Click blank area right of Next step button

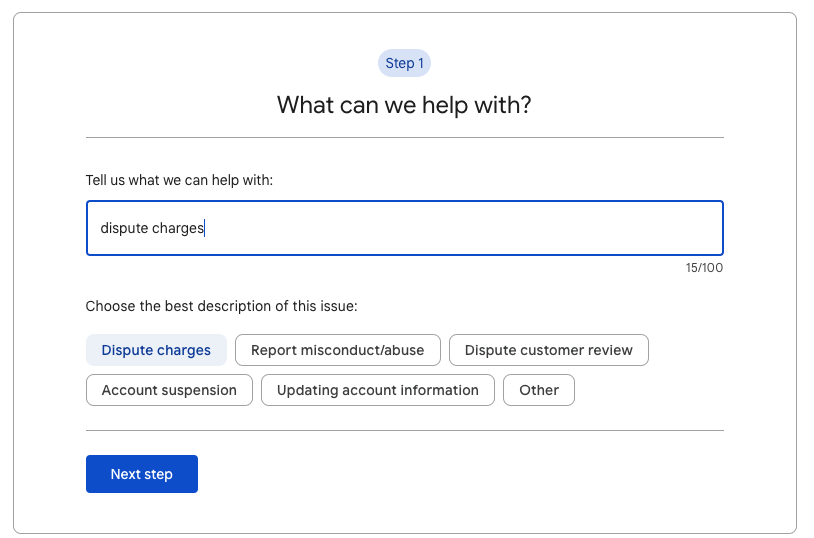pyautogui.click(x=450, y=474)
